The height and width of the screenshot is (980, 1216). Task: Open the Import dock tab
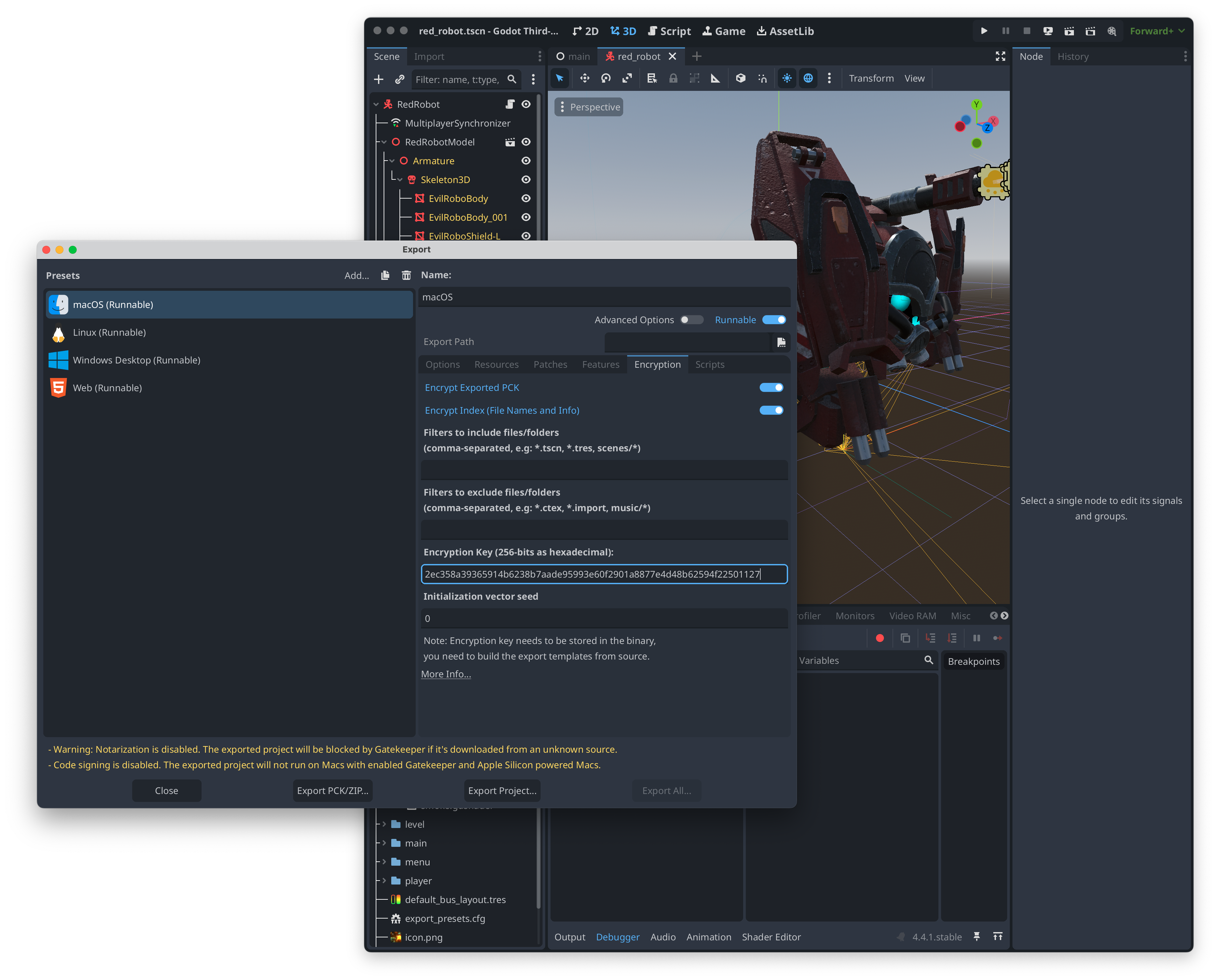tap(429, 57)
